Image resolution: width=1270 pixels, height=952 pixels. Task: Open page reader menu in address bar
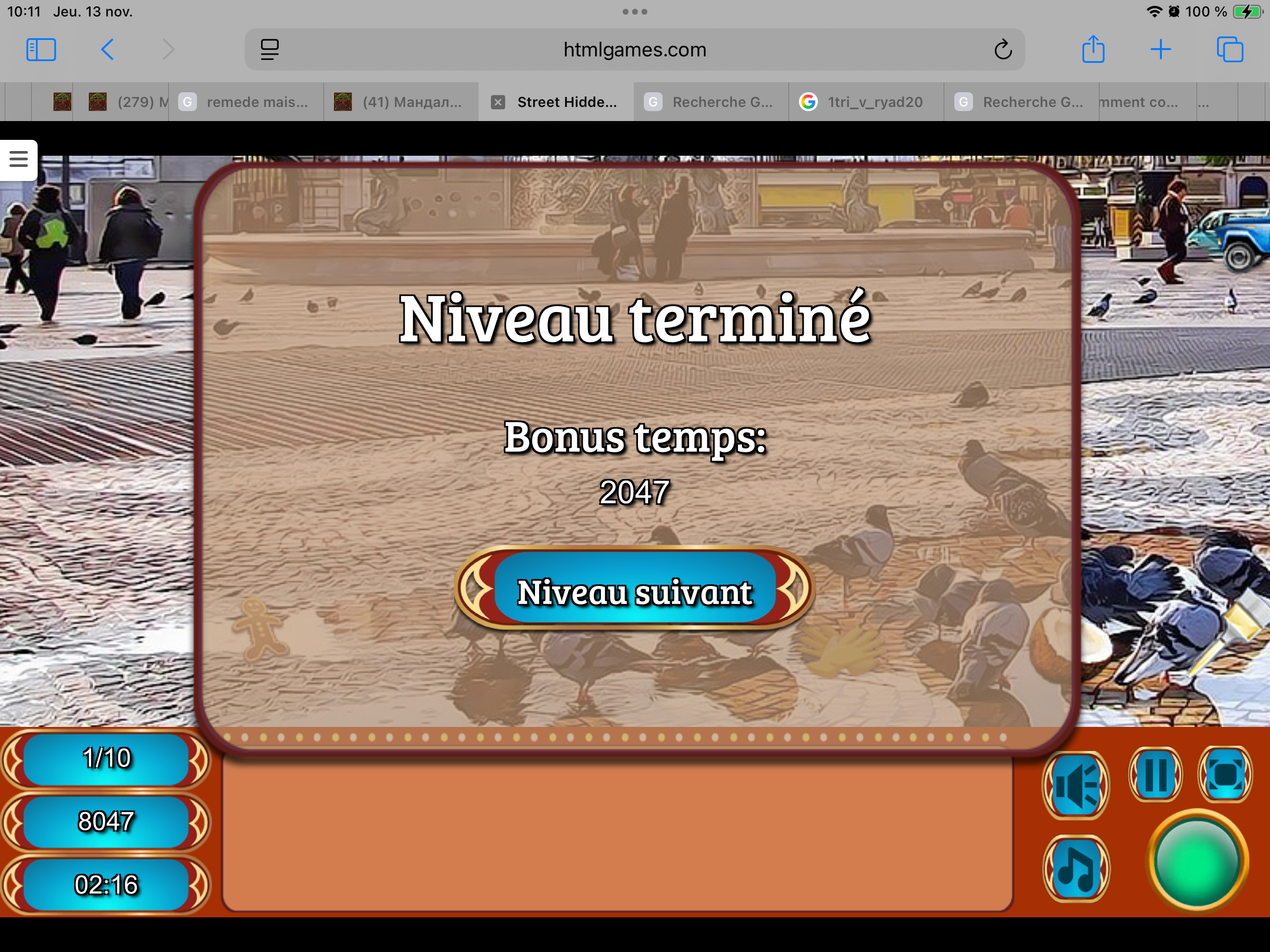click(270, 50)
